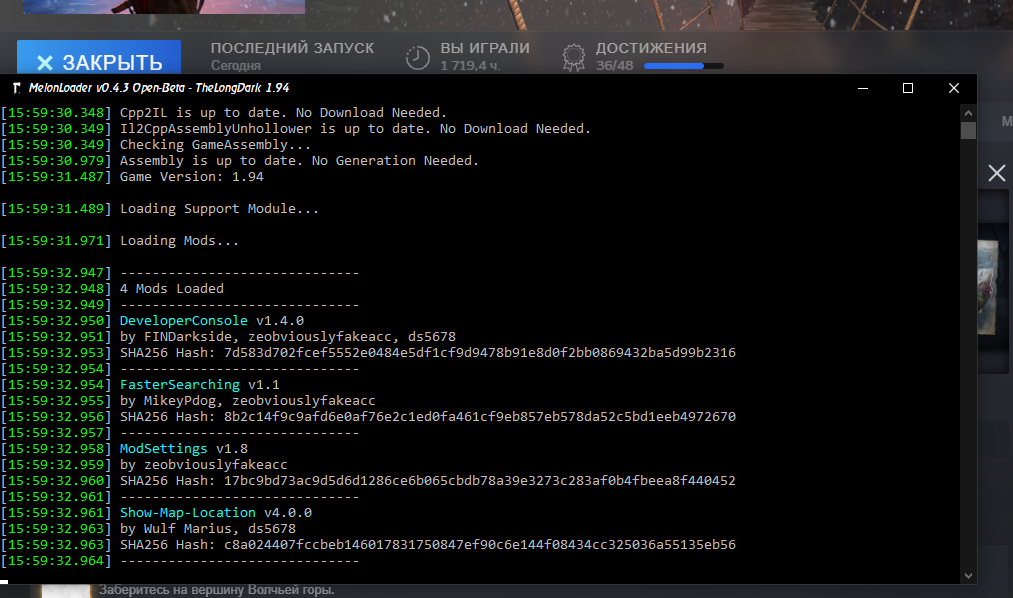Viewport: 1013px width, 598px height.
Task: Click the 'Loading Support Module...' line
Action: [x=219, y=209]
